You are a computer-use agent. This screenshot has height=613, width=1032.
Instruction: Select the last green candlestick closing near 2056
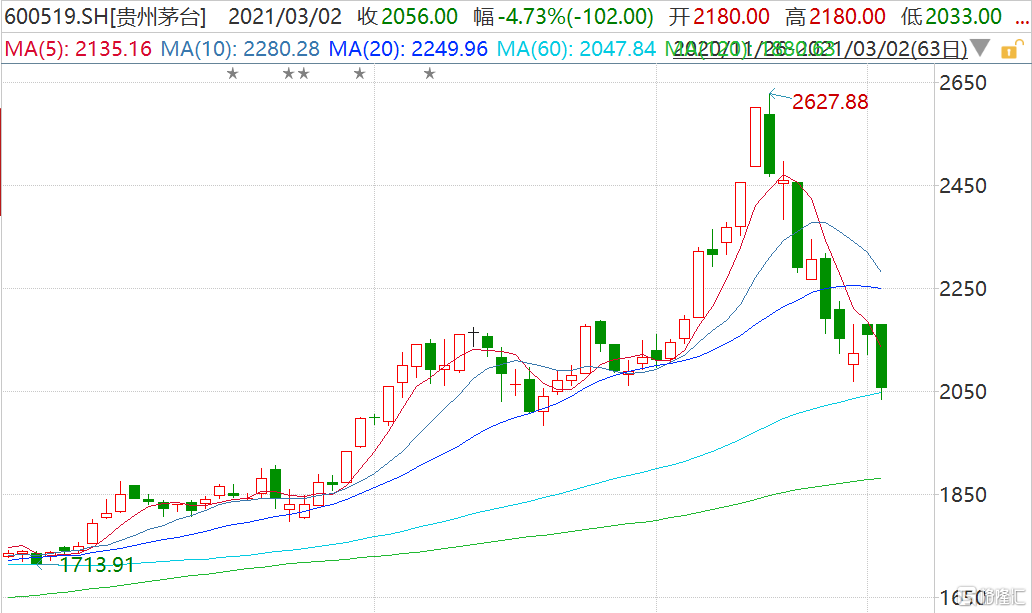(881, 356)
